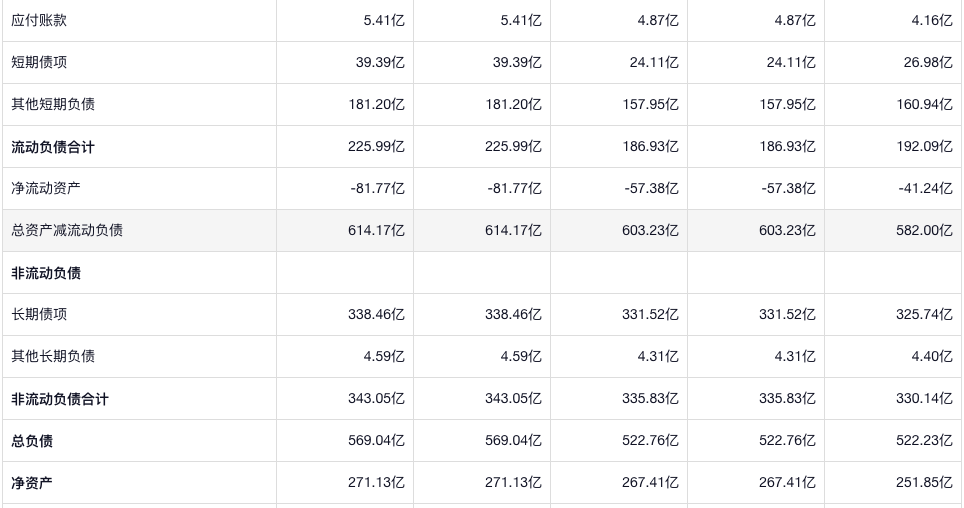Select the highlighted 总资产减流动负债 row label
The image size is (964, 508).
[x=67, y=230]
